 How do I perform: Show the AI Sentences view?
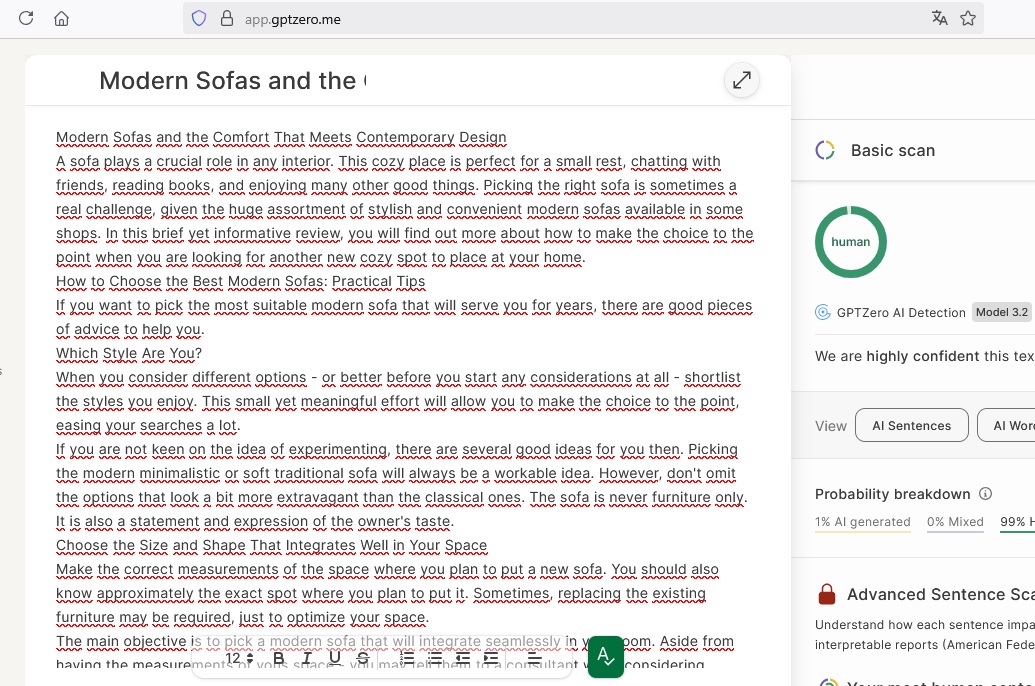pyautogui.click(x=911, y=425)
